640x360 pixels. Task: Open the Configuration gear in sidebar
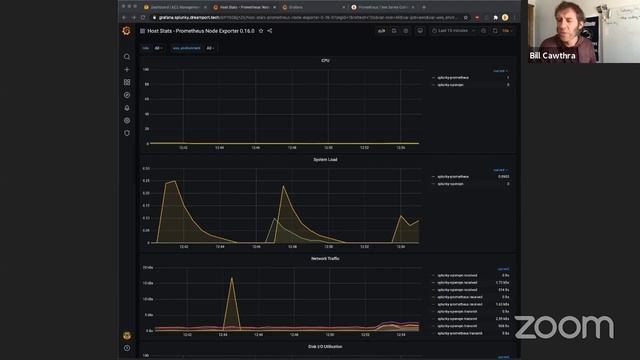127,120
